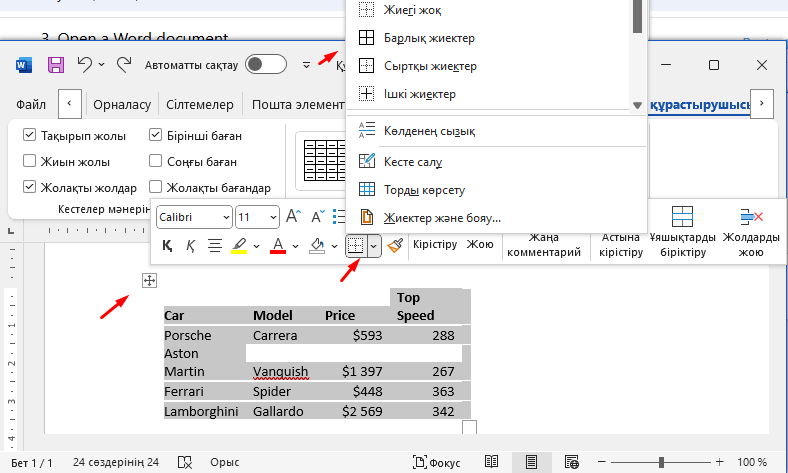Click the borders button in mini toolbar

[x=356, y=246]
